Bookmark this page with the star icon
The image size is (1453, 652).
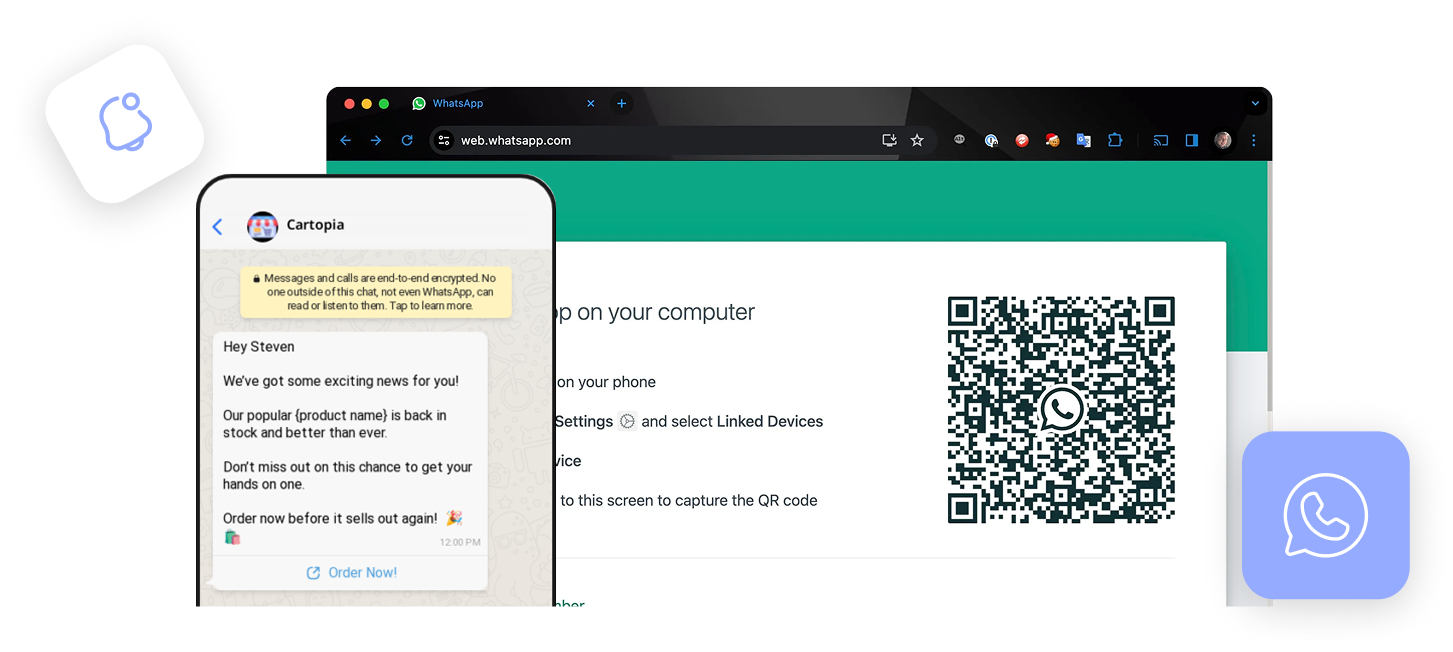coord(917,141)
